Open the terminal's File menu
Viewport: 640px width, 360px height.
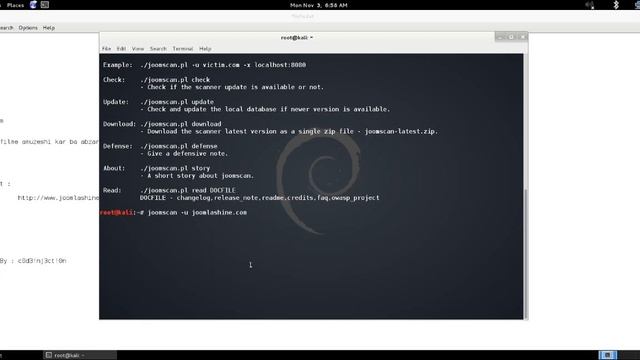click(x=107, y=49)
